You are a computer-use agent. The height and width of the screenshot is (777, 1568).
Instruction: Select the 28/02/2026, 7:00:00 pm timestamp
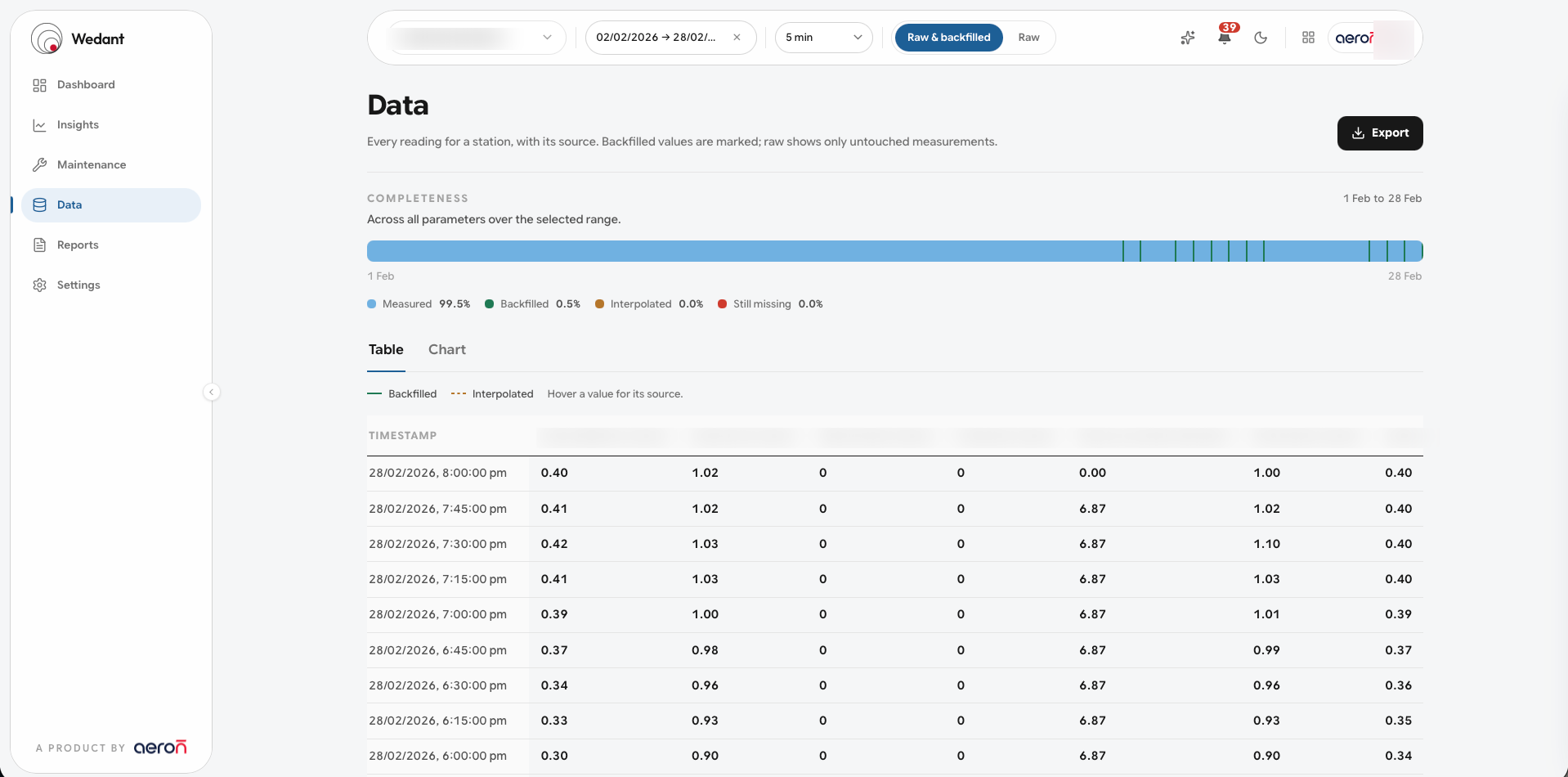[x=437, y=614]
